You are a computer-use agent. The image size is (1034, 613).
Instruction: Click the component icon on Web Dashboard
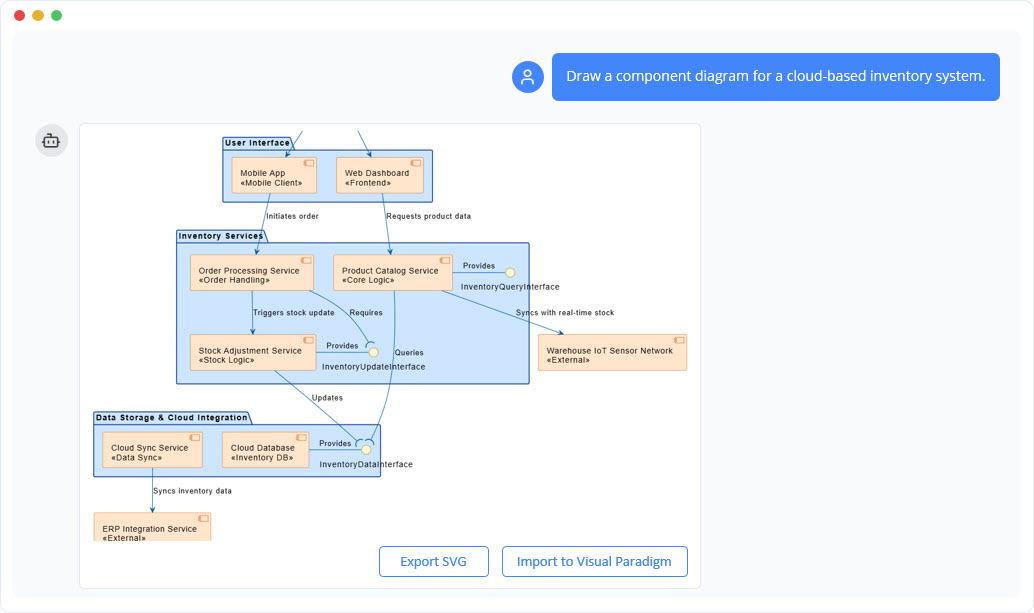point(415,162)
